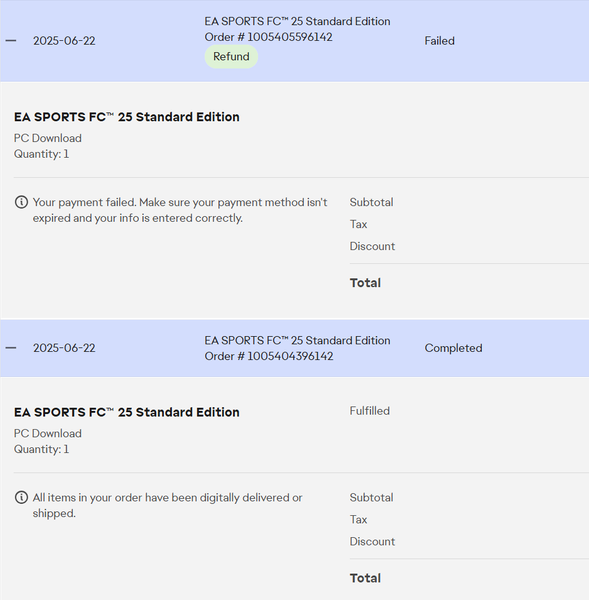This screenshot has height=600, width=589.
Task: Select the Failed status label
Action: pyautogui.click(x=439, y=41)
